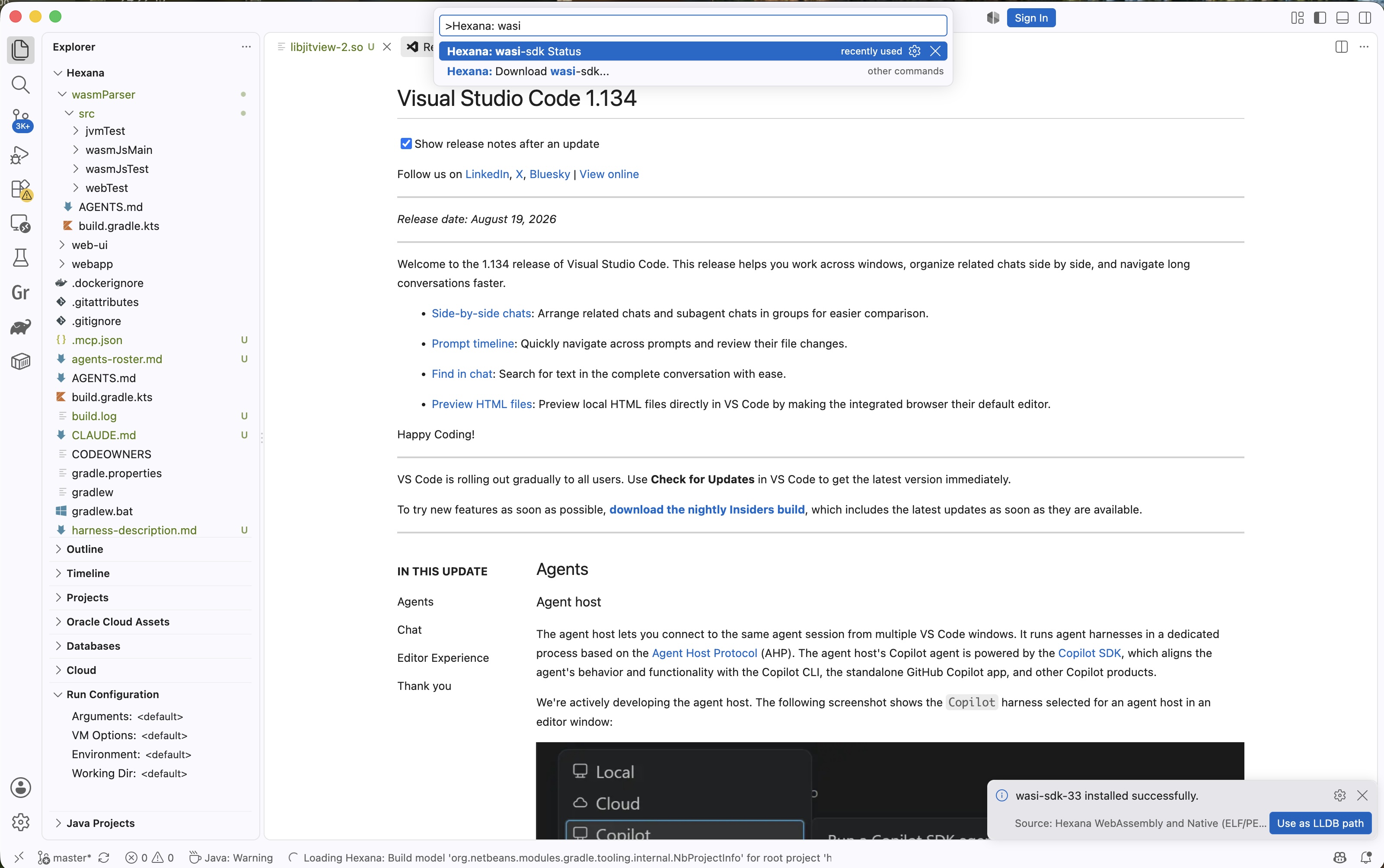Image resolution: width=1384 pixels, height=868 pixels.
Task: Dismiss the wasi-sdk-33 installed notification
Action: coord(1362,795)
